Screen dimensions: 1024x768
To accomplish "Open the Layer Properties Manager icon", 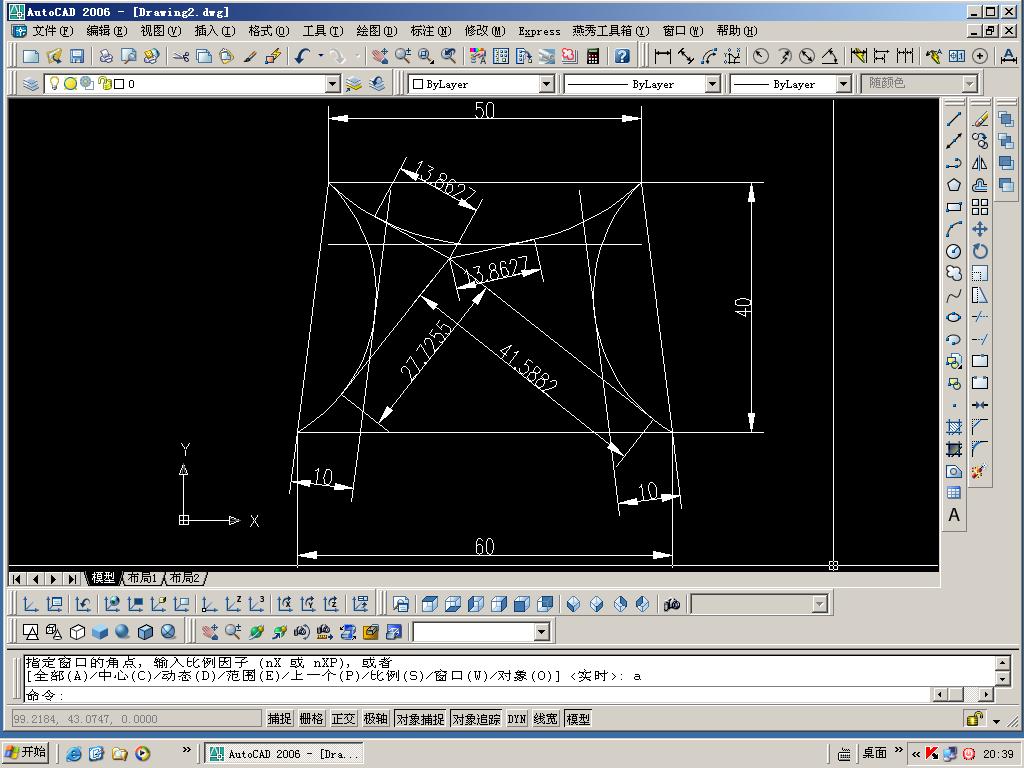I will (31, 84).
